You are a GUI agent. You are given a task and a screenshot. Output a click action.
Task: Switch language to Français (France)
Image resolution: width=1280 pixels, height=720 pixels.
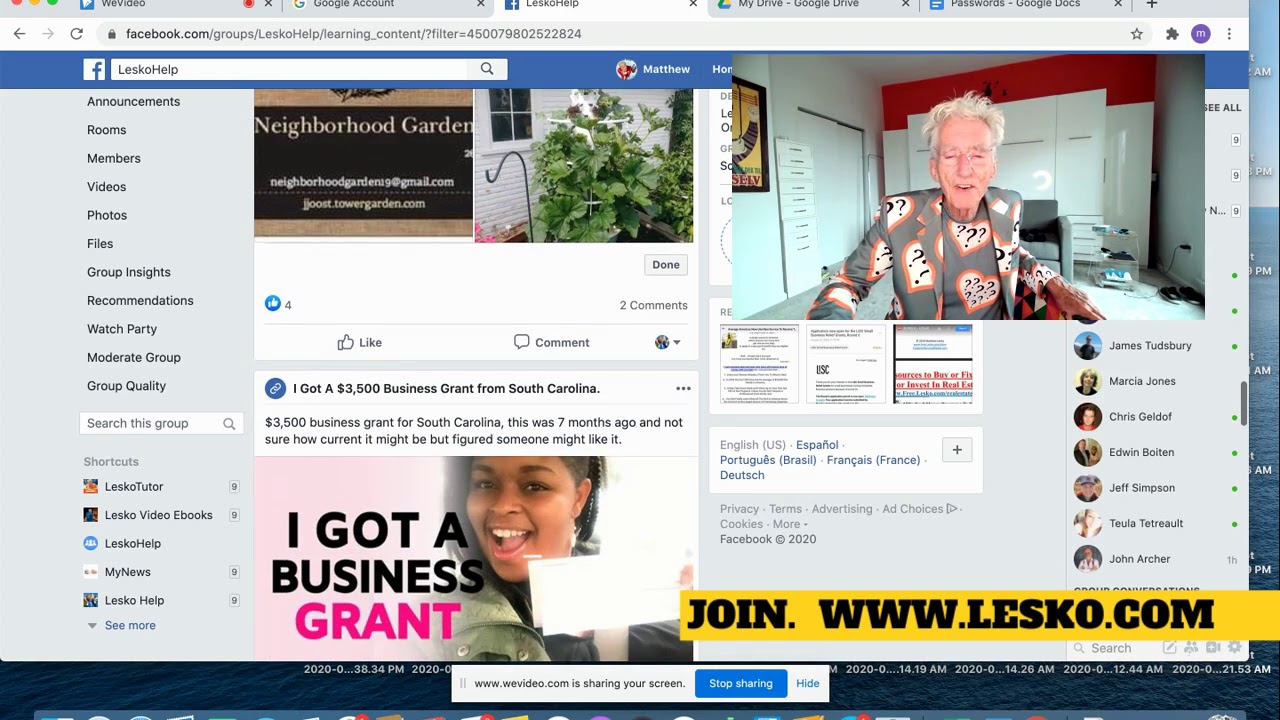pyautogui.click(x=873, y=460)
